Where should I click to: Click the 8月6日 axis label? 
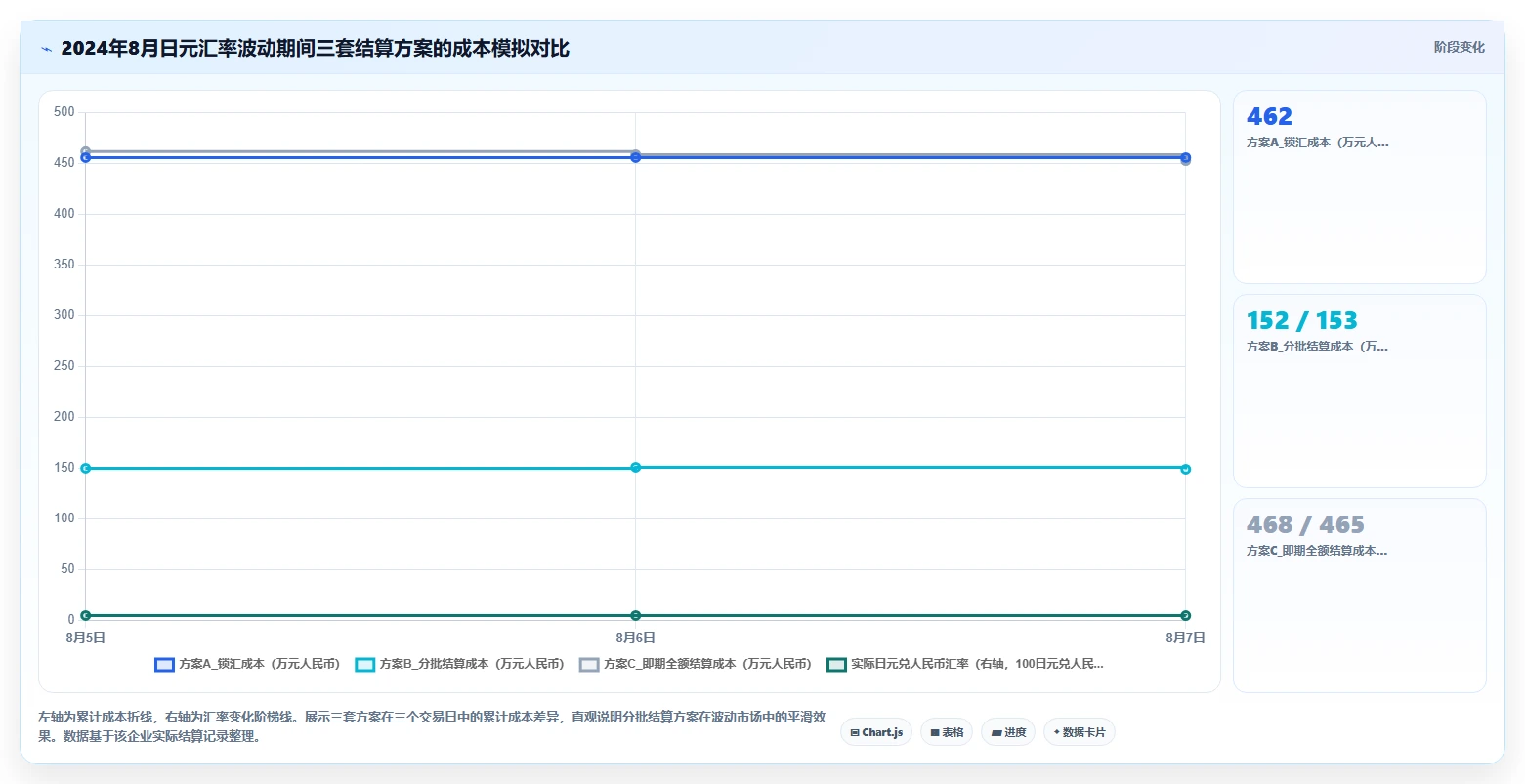636,638
